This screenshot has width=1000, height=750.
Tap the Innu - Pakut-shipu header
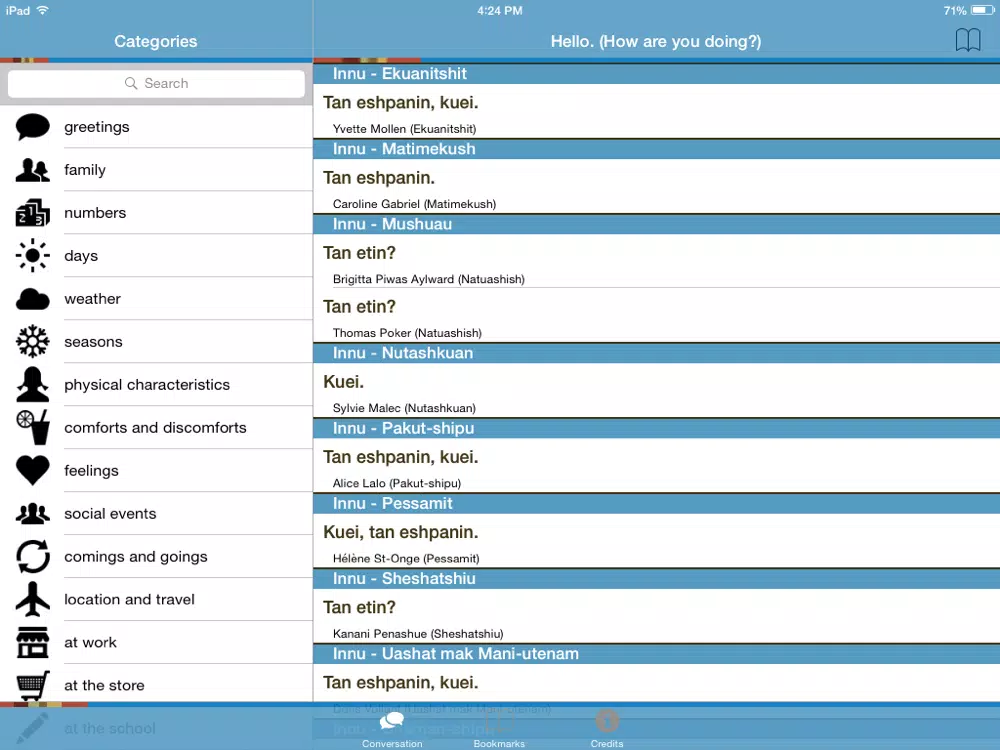click(656, 428)
